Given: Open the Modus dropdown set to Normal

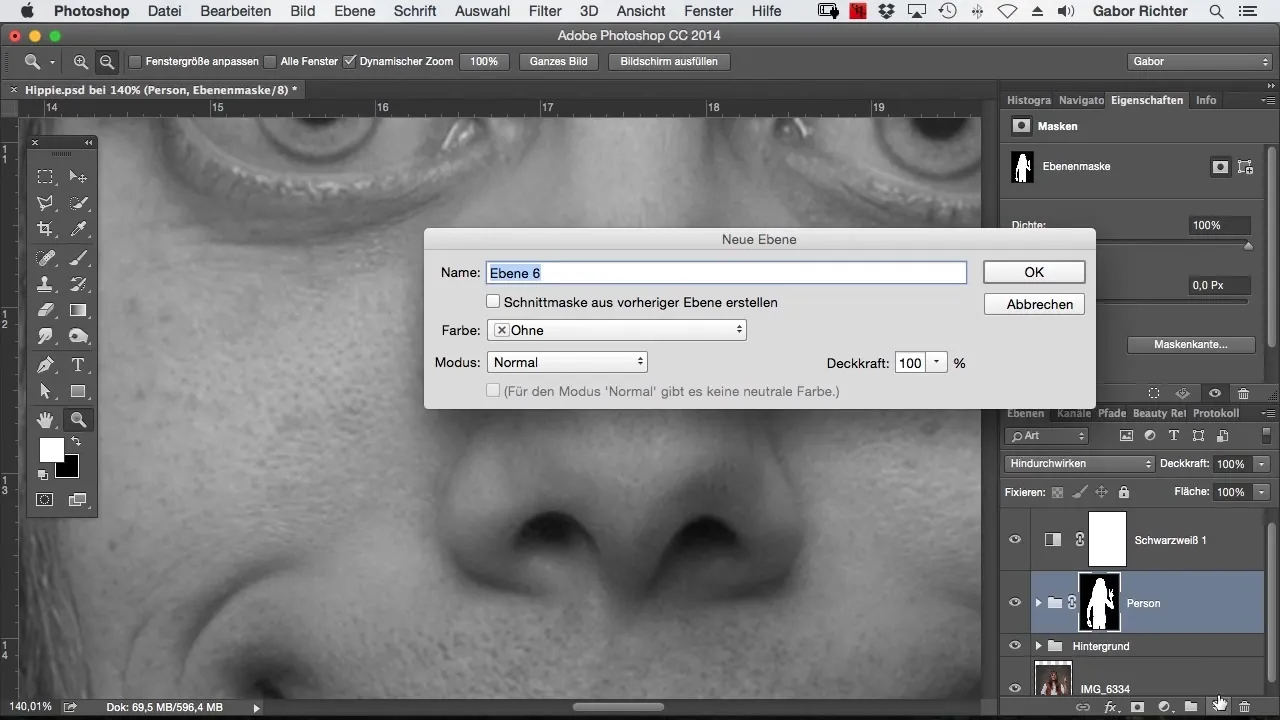Looking at the screenshot, I should pos(568,362).
